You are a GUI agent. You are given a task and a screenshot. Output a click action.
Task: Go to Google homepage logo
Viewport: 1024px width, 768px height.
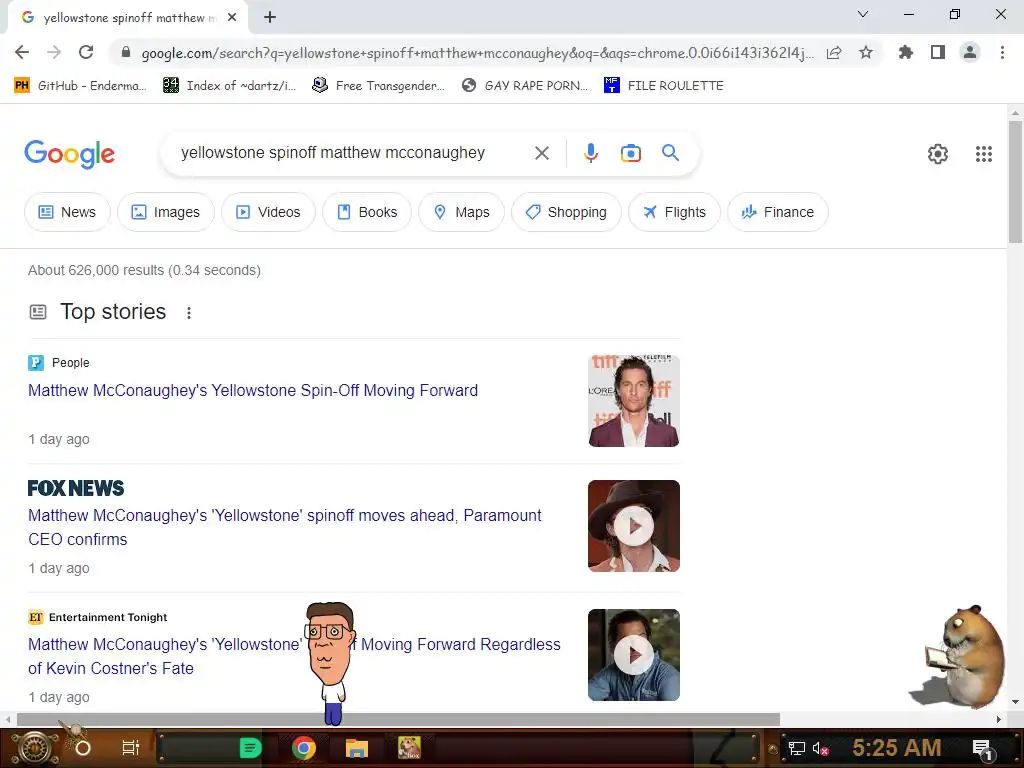point(69,154)
